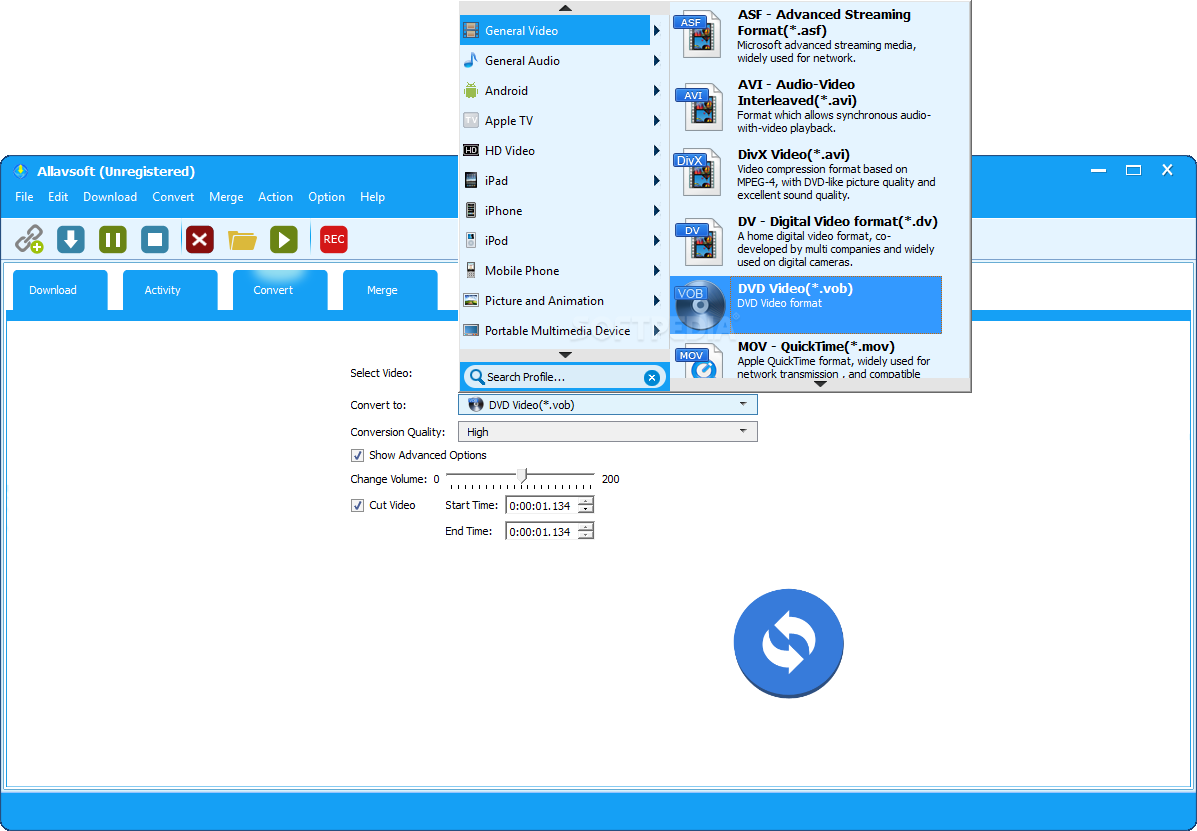Open the Edit menu
This screenshot has height=831, width=1197.
[x=58, y=197]
